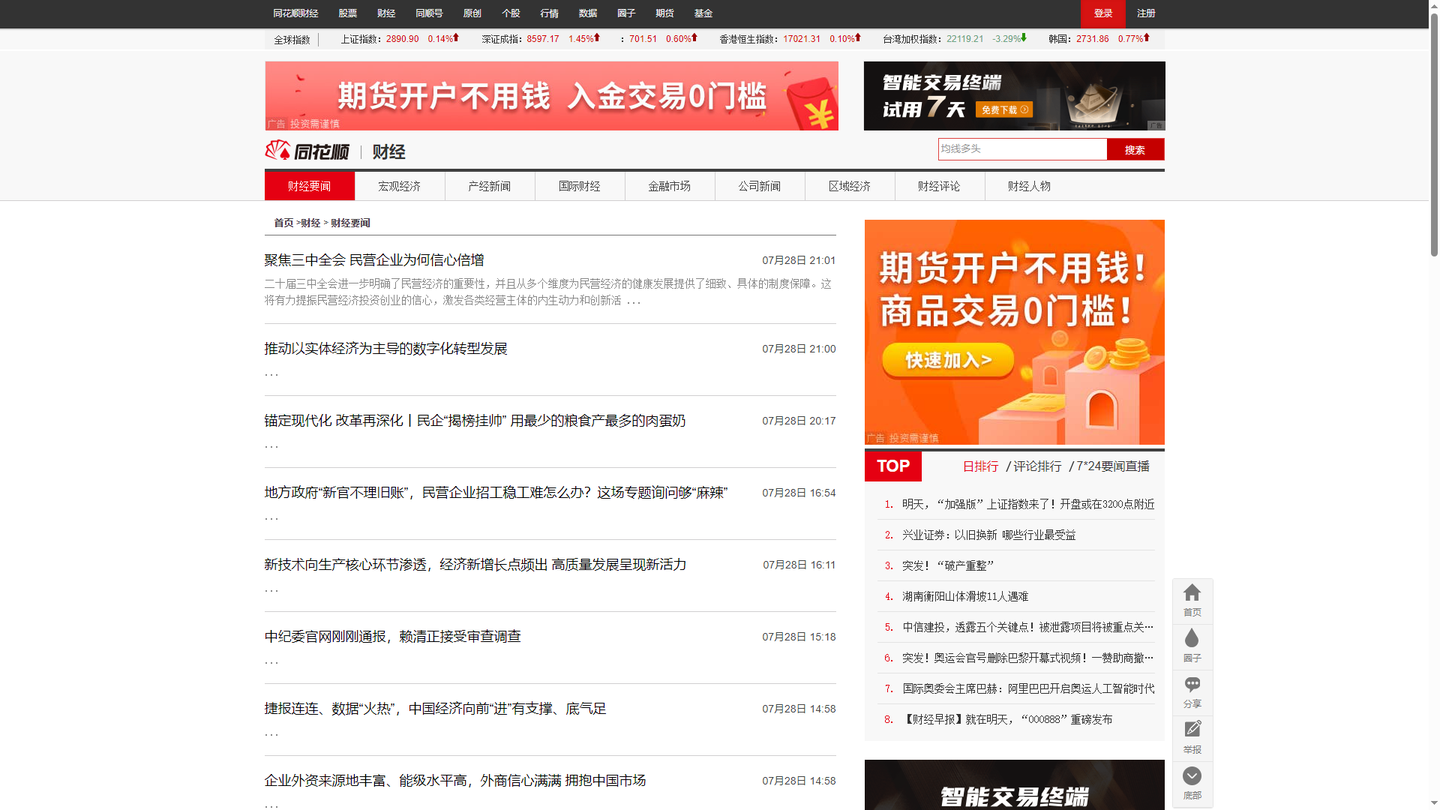Focus the search input field
The image size is (1440, 810).
click(1022, 149)
